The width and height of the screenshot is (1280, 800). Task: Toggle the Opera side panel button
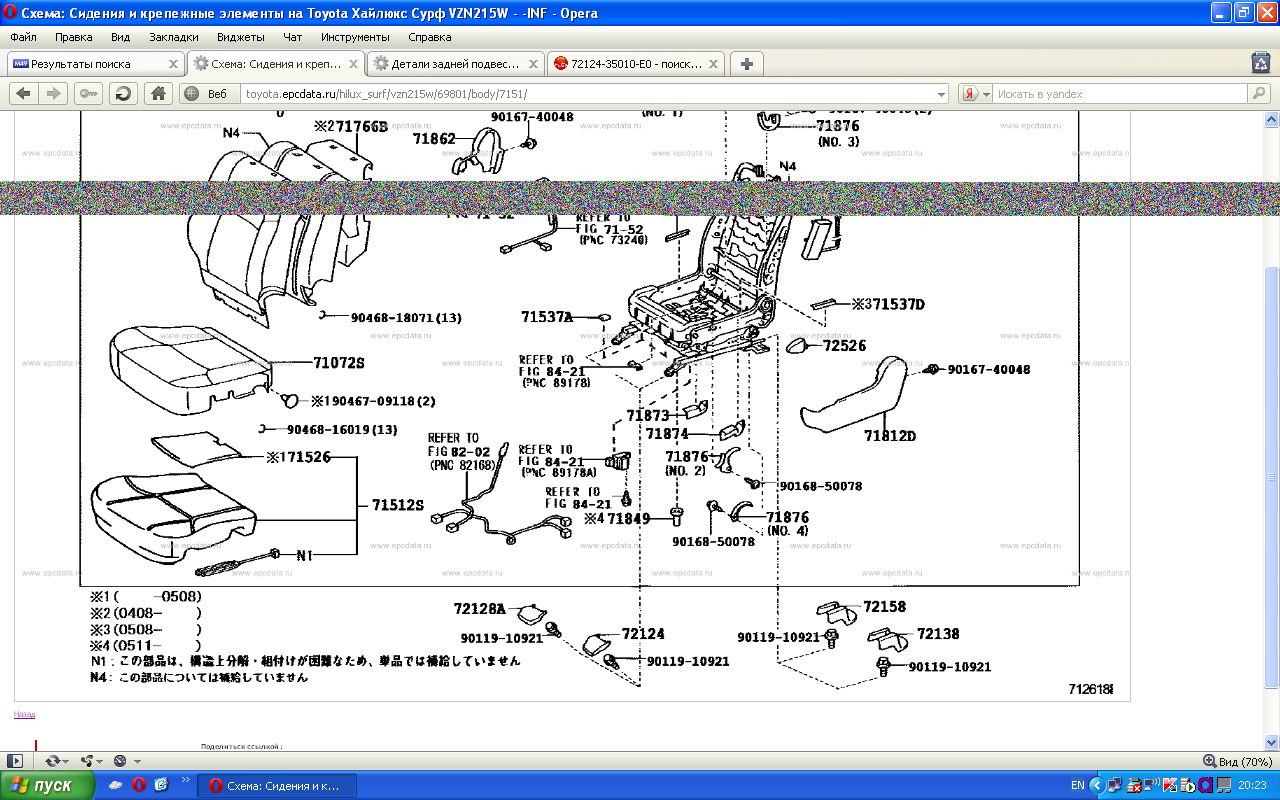point(14,761)
